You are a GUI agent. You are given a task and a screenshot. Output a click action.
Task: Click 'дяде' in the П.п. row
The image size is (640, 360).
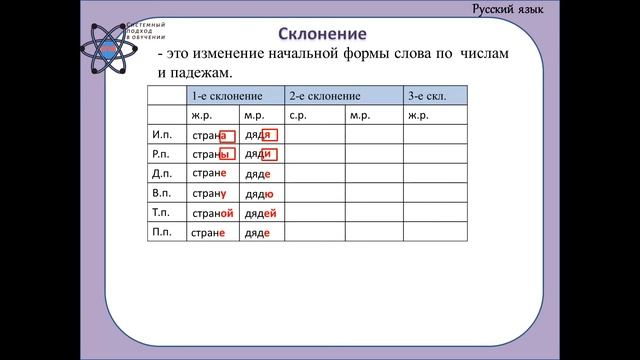(x=257, y=233)
